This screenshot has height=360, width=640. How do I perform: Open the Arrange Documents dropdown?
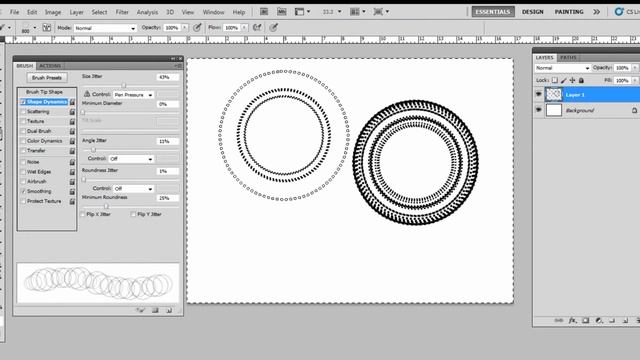358,12
